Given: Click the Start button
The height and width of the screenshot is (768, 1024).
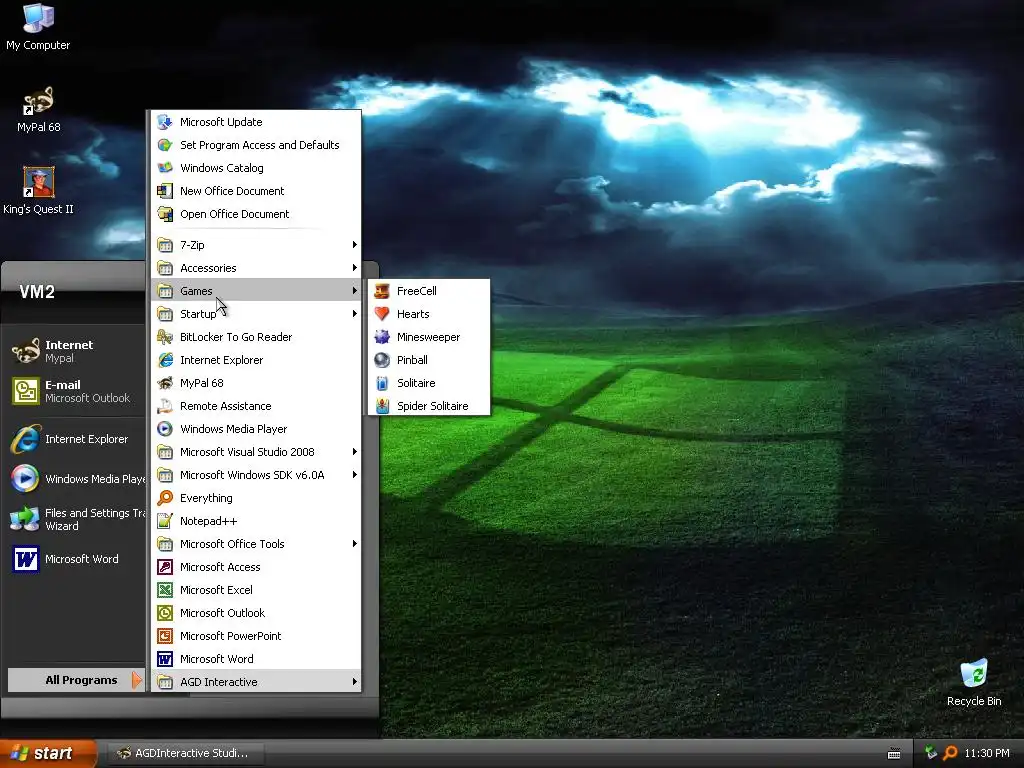Looking at the screenshot, I should pyautogui.click(x=47, y=753).
